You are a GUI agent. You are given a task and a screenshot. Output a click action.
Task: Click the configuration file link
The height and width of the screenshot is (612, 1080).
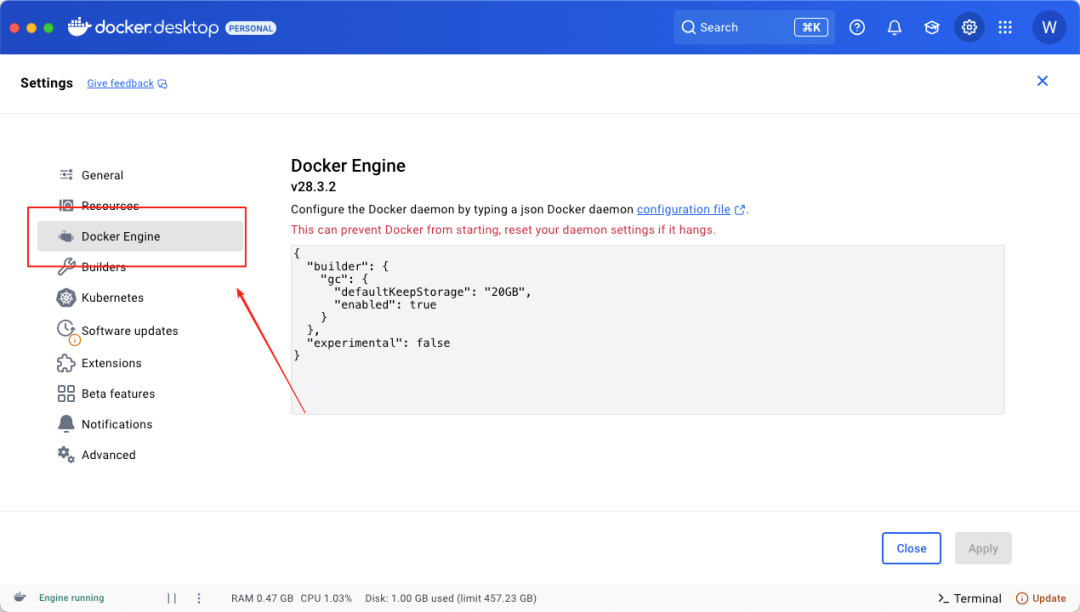tap(684, 210)
